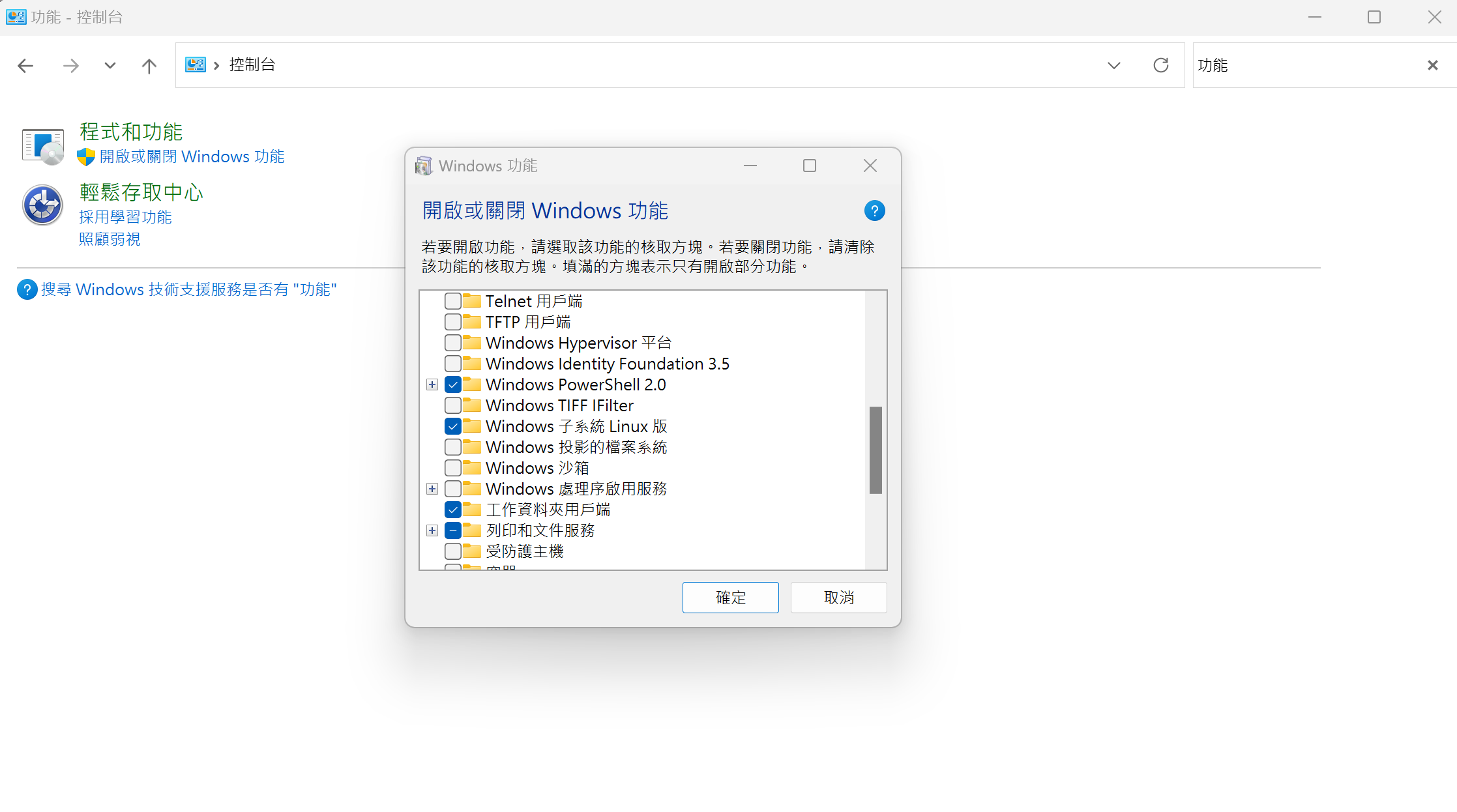Click the Back arrow in Control Panel
Screen dimensions: 1457x812
(25, 65)
